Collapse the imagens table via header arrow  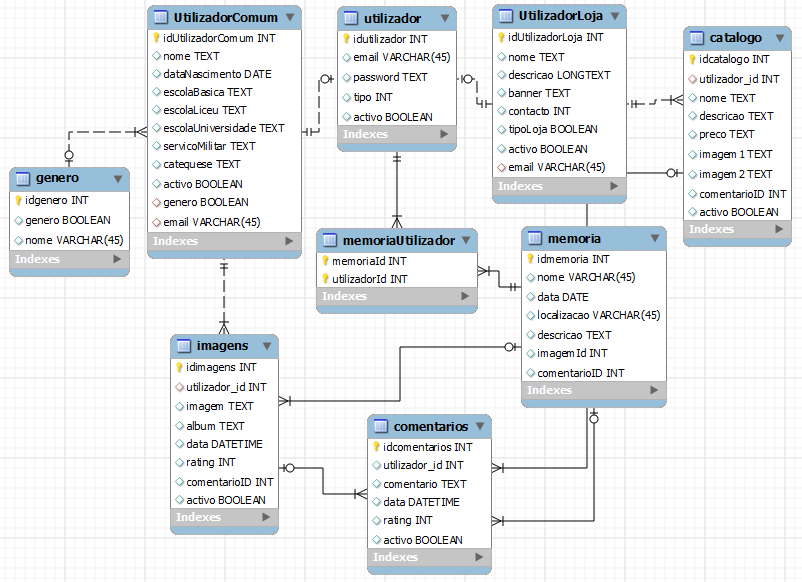pos(265,346)
